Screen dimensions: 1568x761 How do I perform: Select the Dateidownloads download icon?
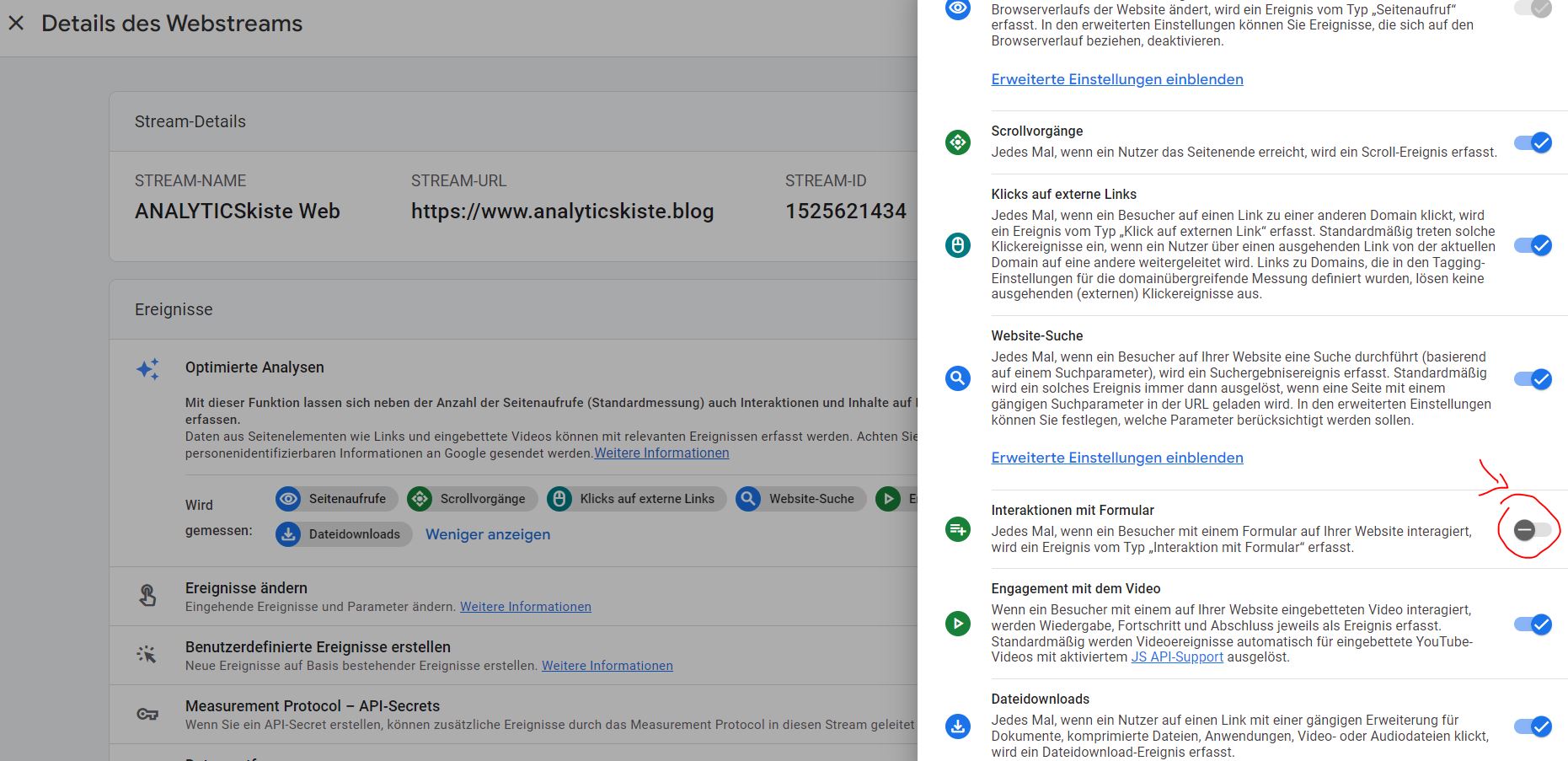pyautogui.click(x=957, y=725)
